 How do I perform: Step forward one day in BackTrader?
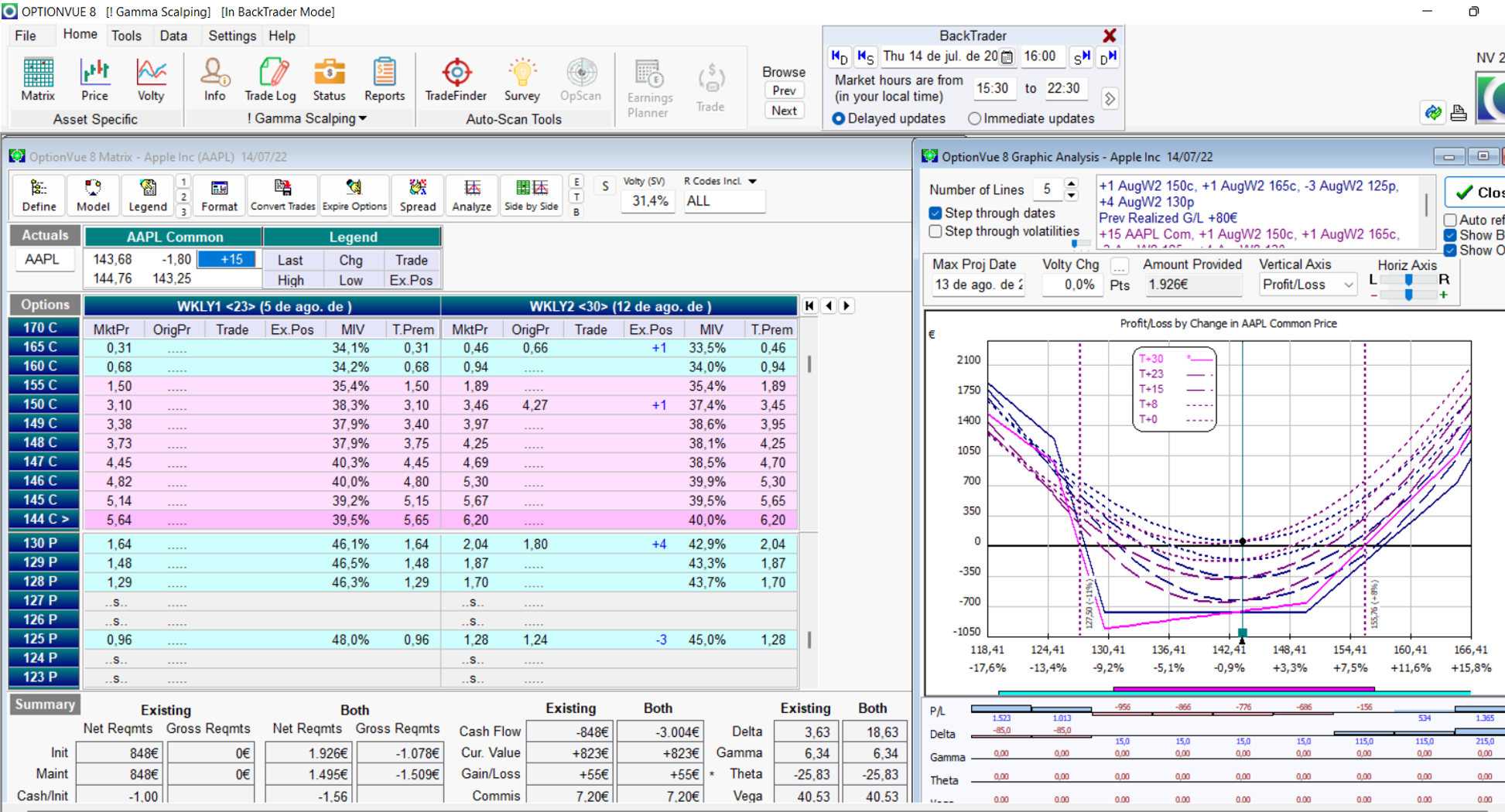tap(1108, 57)
